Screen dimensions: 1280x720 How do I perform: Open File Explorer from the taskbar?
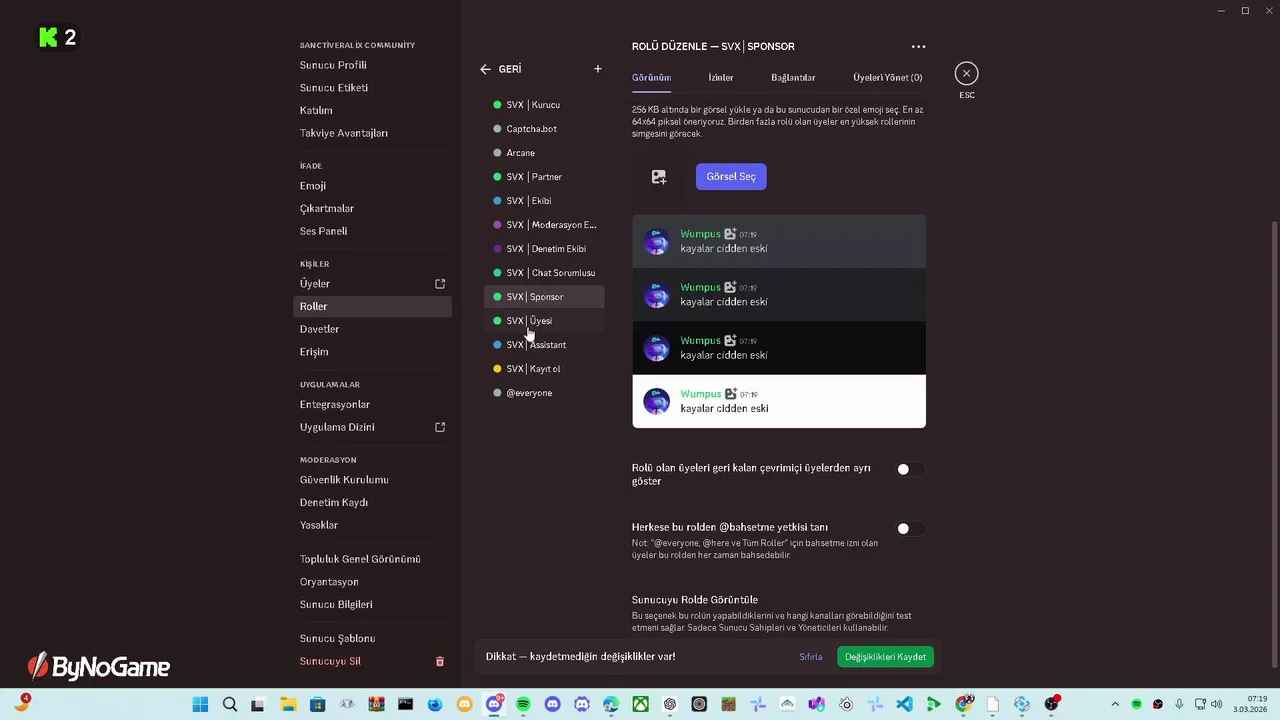(288, 704)
